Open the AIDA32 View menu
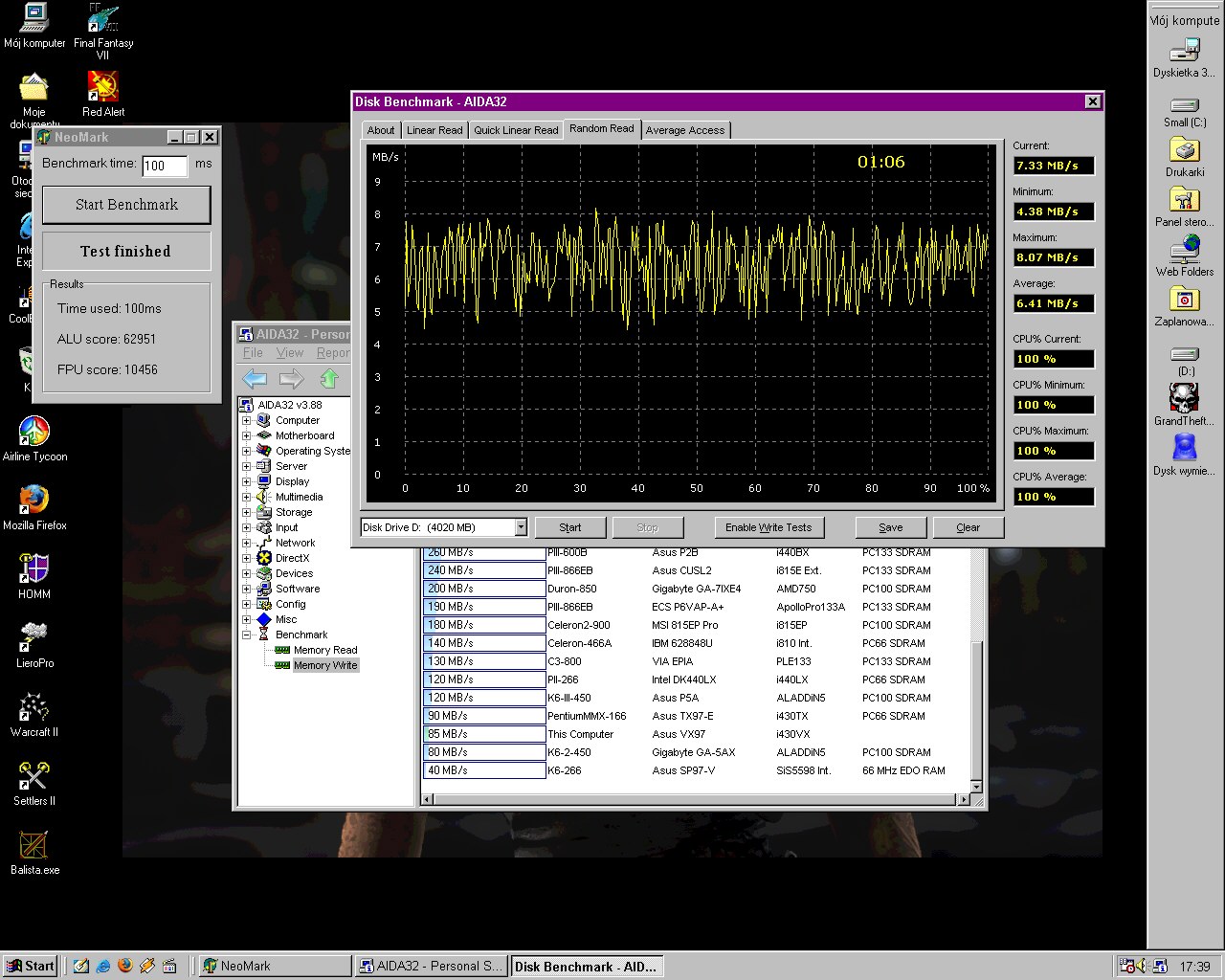 pyautogui.click(x=289, y=352)
